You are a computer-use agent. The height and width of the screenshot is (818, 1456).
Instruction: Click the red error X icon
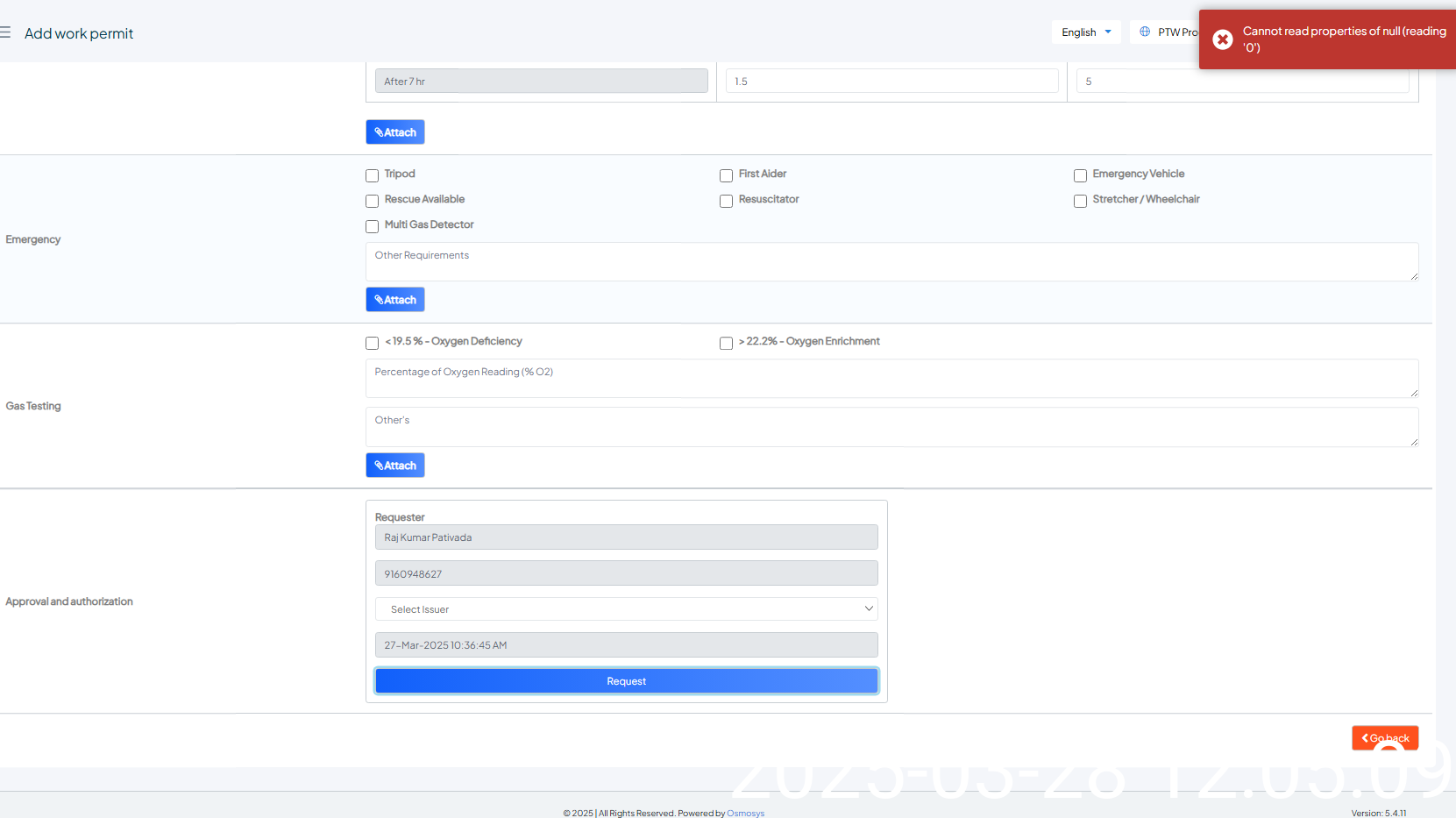pos(1222,39)
